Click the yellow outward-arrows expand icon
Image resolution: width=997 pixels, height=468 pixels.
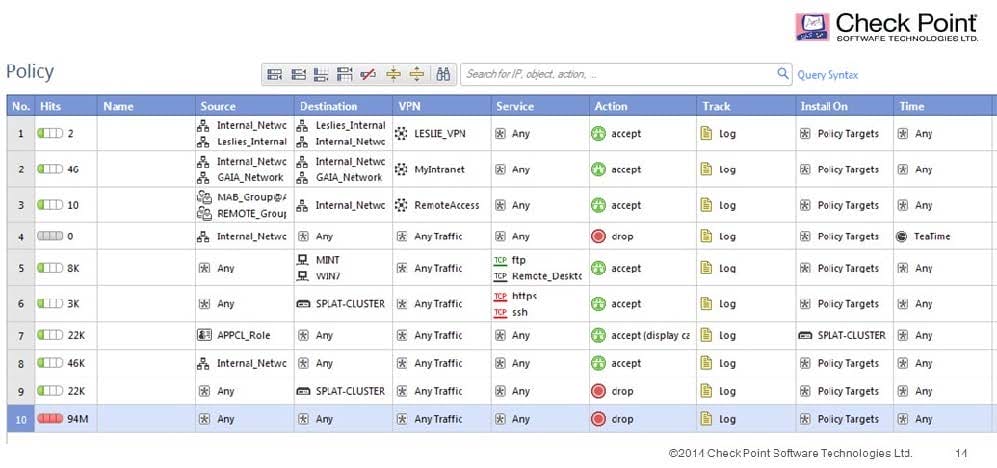point(416,74)
